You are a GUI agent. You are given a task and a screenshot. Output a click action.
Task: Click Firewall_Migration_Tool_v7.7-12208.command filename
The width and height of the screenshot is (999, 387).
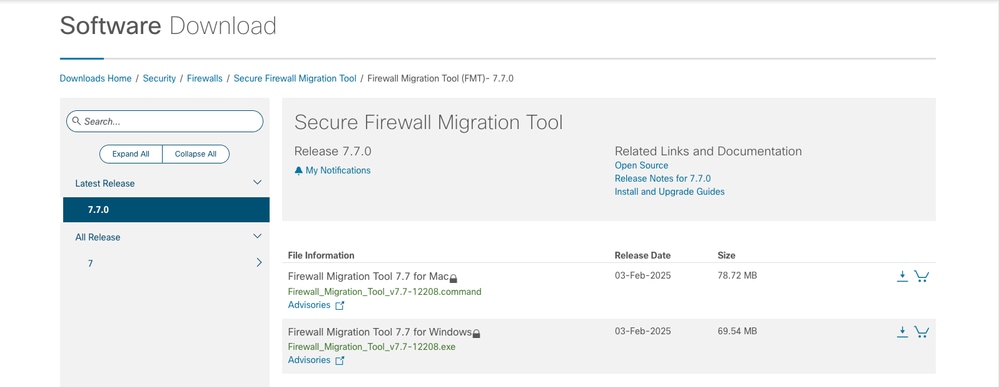click(385, 291)
